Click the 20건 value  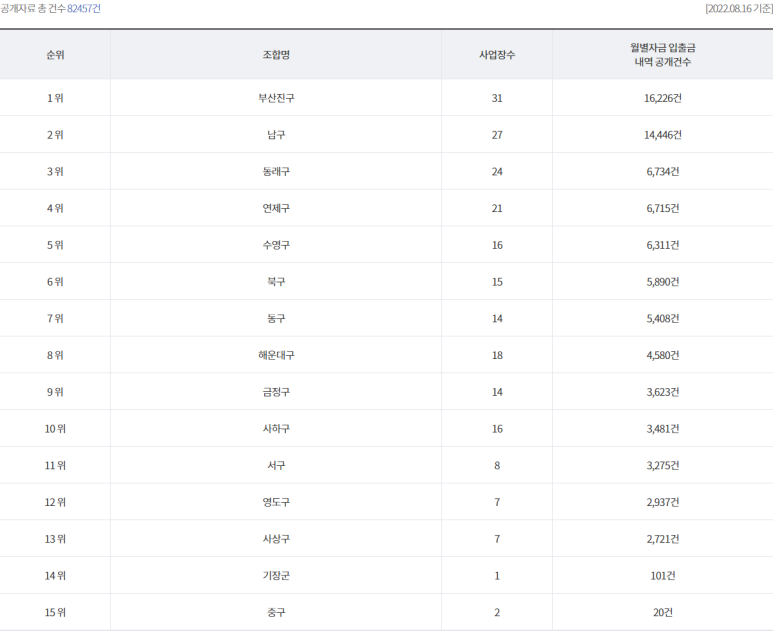(663, 612)
